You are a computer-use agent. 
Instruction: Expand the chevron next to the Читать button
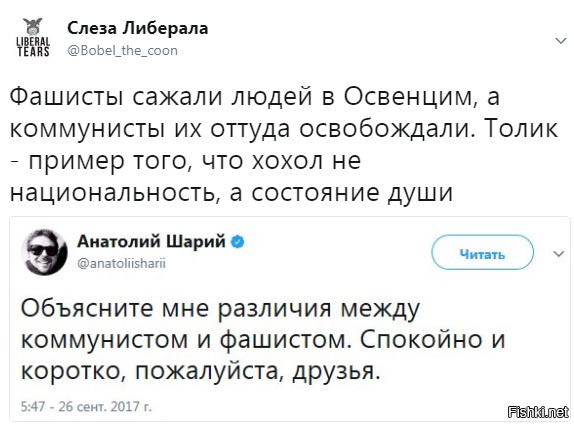558,254
